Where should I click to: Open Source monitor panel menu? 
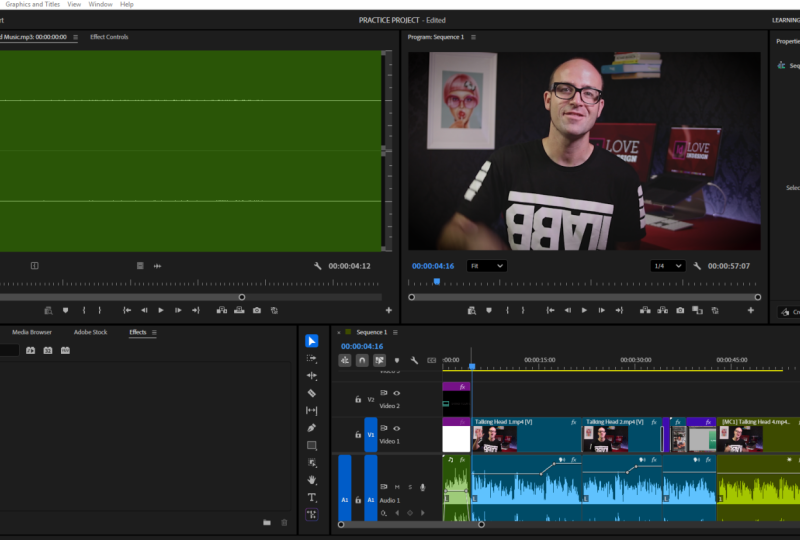tap(76, 37)
